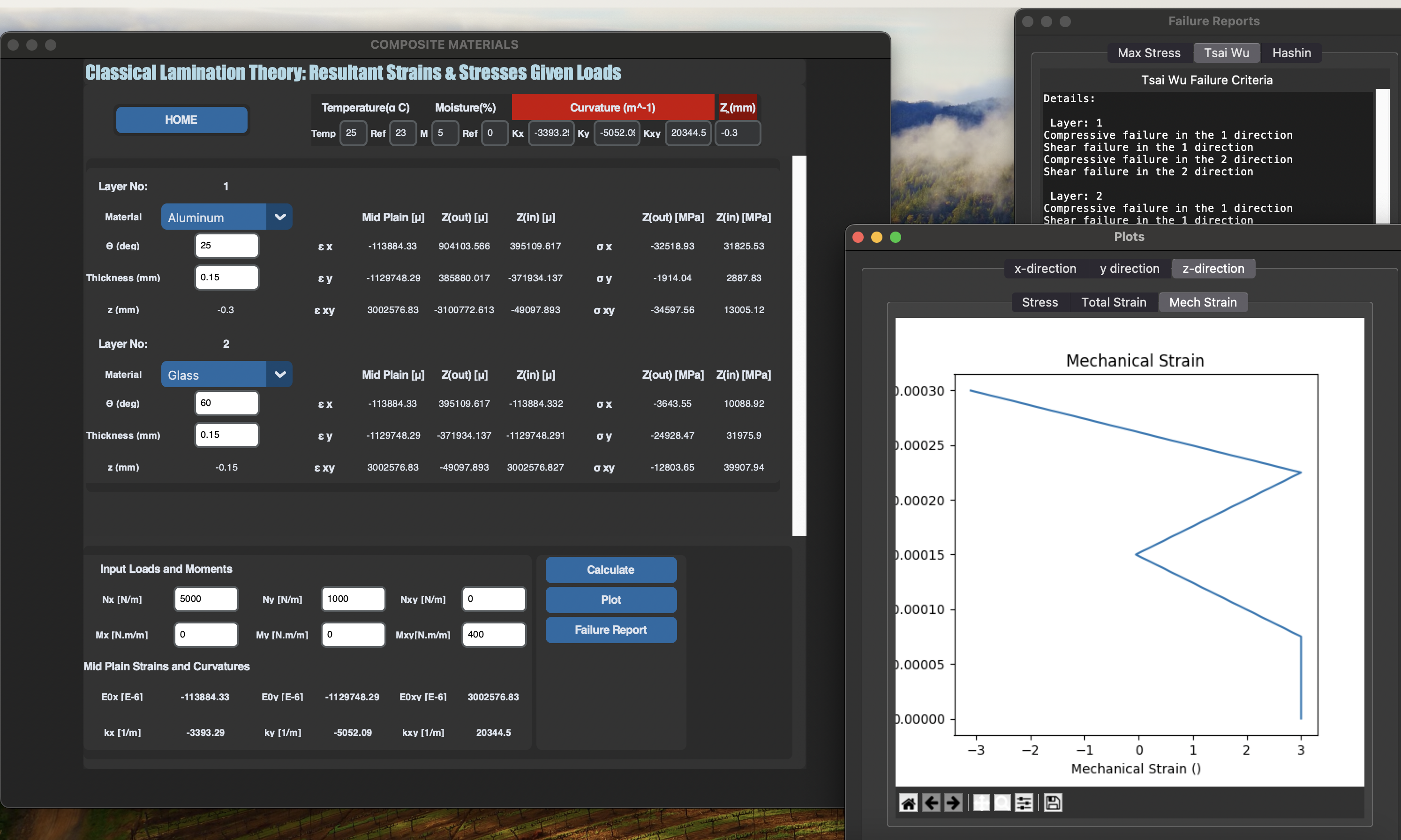Select the Total Strain tab

[x=1114, y=302]
